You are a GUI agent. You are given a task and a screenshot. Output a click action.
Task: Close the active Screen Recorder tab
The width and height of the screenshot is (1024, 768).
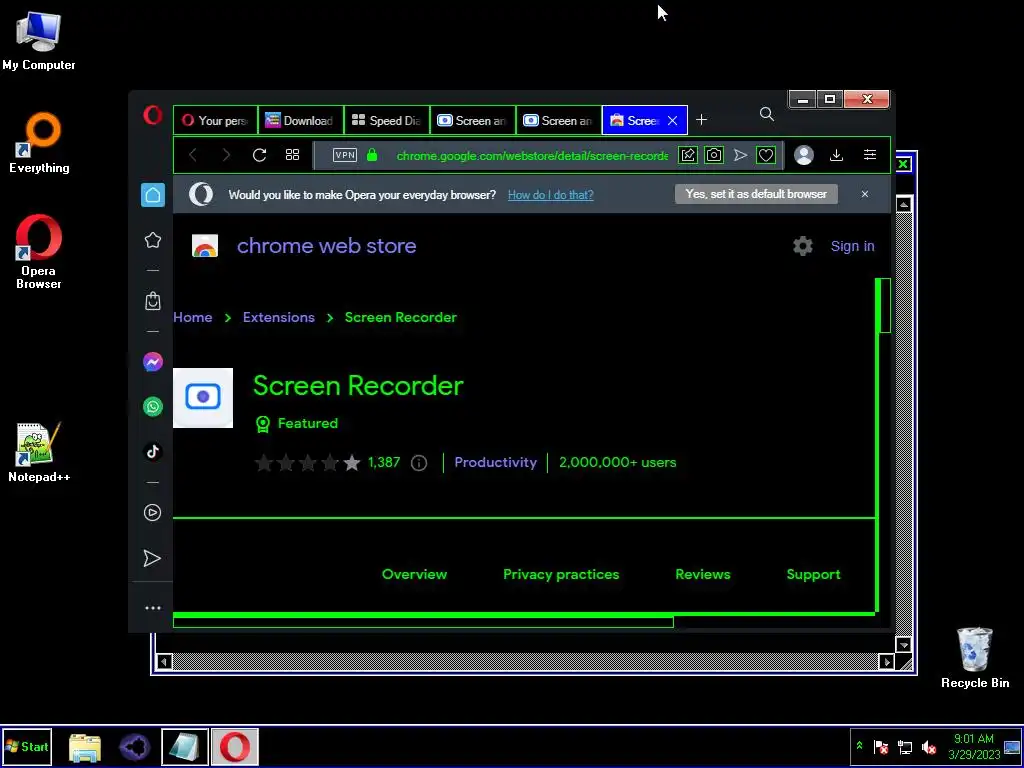(673, 121)
